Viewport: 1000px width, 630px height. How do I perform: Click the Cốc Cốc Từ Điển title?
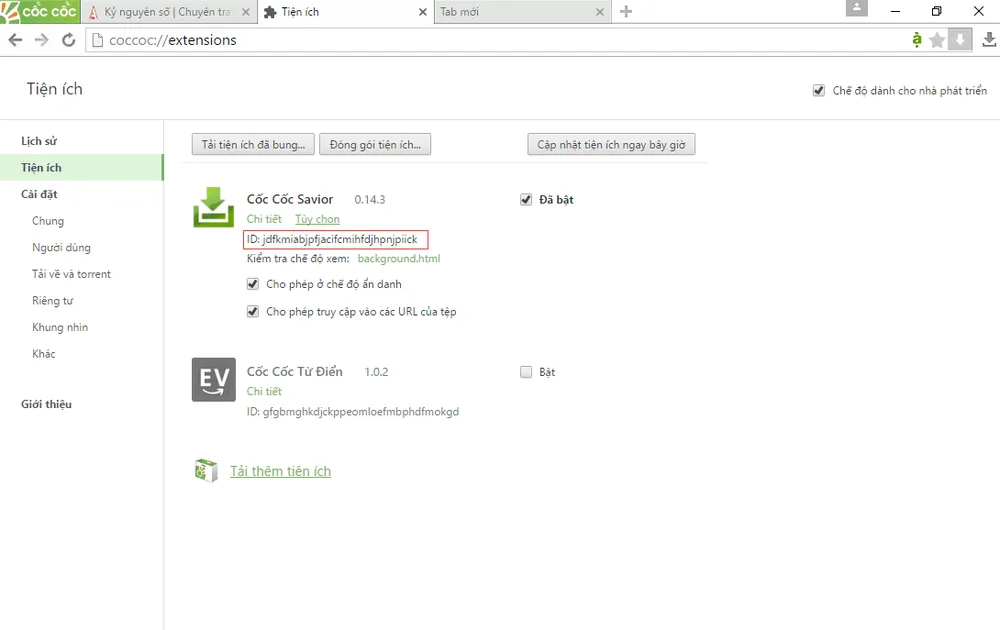tap(295, 372)
